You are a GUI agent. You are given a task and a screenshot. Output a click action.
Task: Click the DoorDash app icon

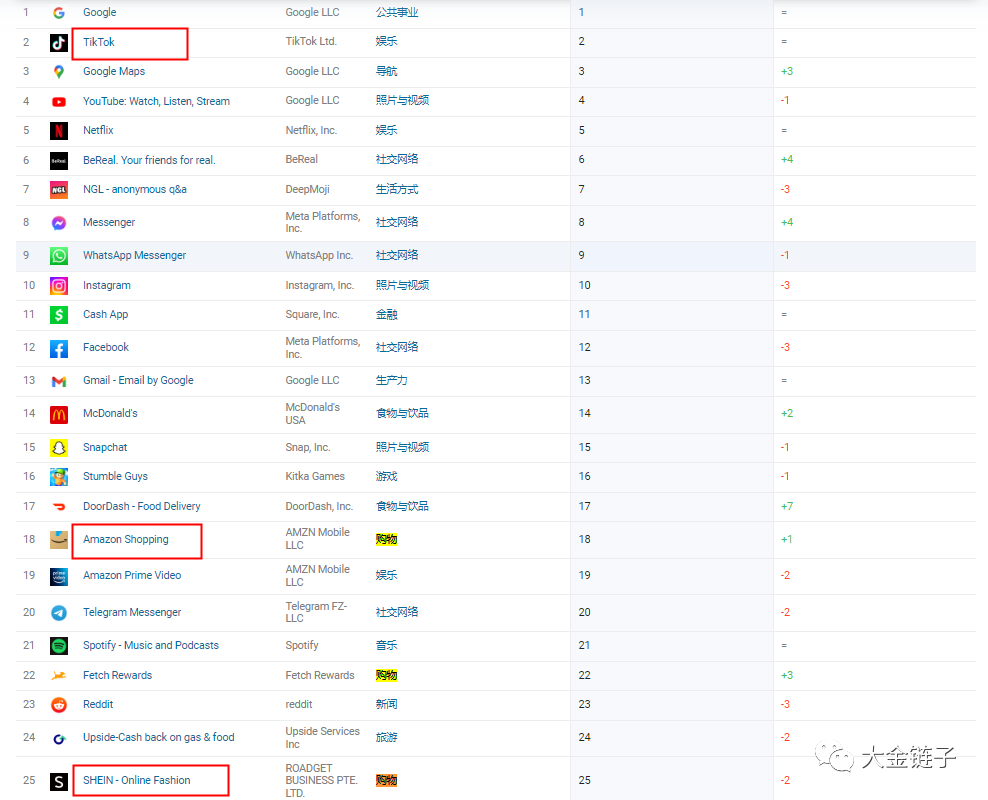coord(59,506)
